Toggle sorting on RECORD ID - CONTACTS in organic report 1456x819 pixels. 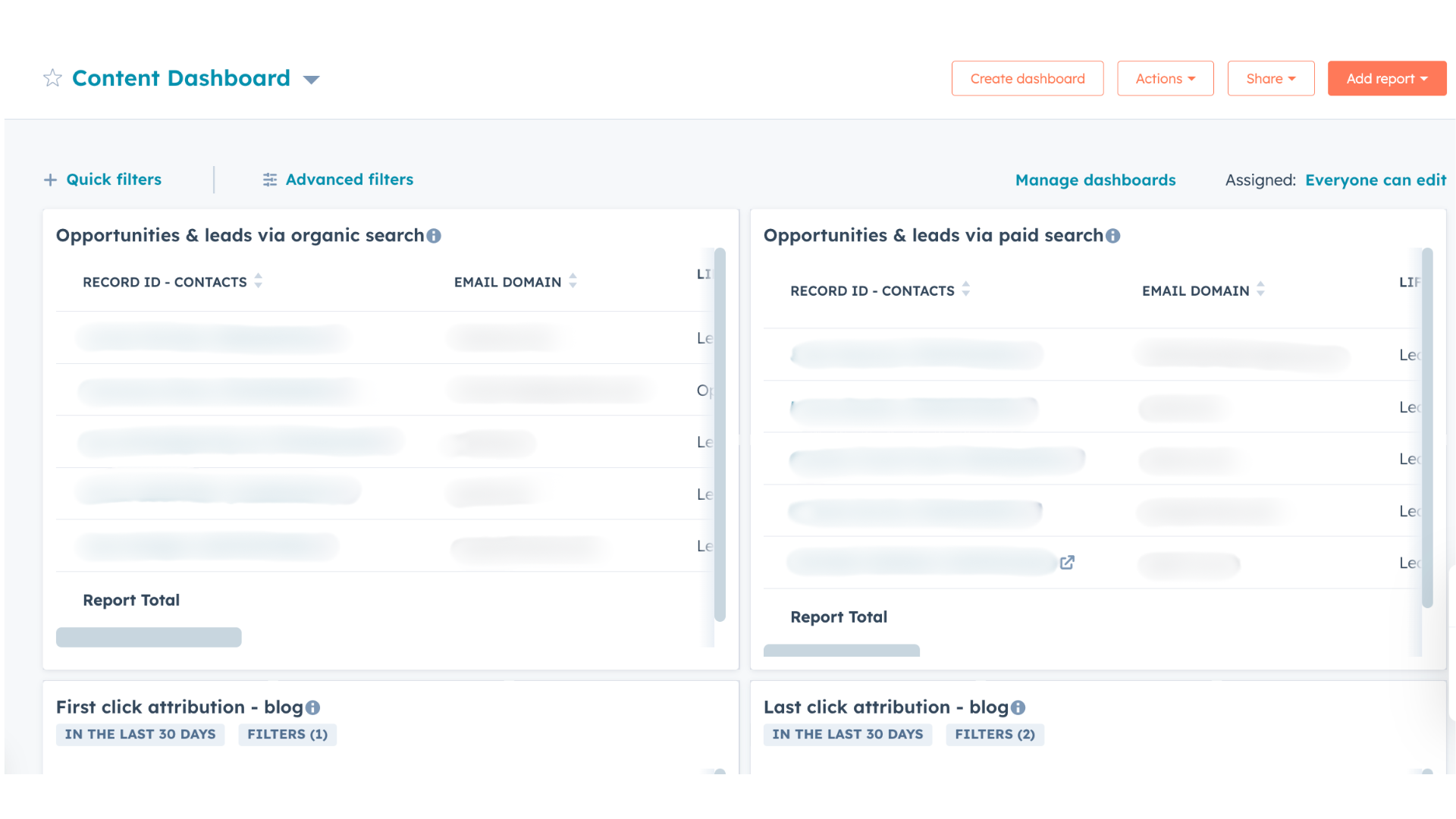pos(259,281)
